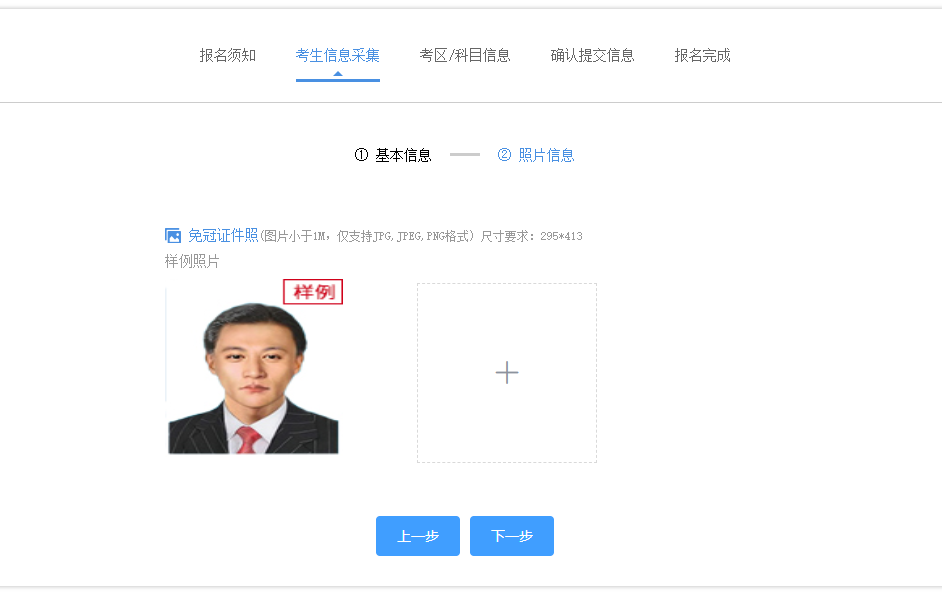Click step ② 照片信息
The width and height of the screenshot is (942, 596).
536,155
